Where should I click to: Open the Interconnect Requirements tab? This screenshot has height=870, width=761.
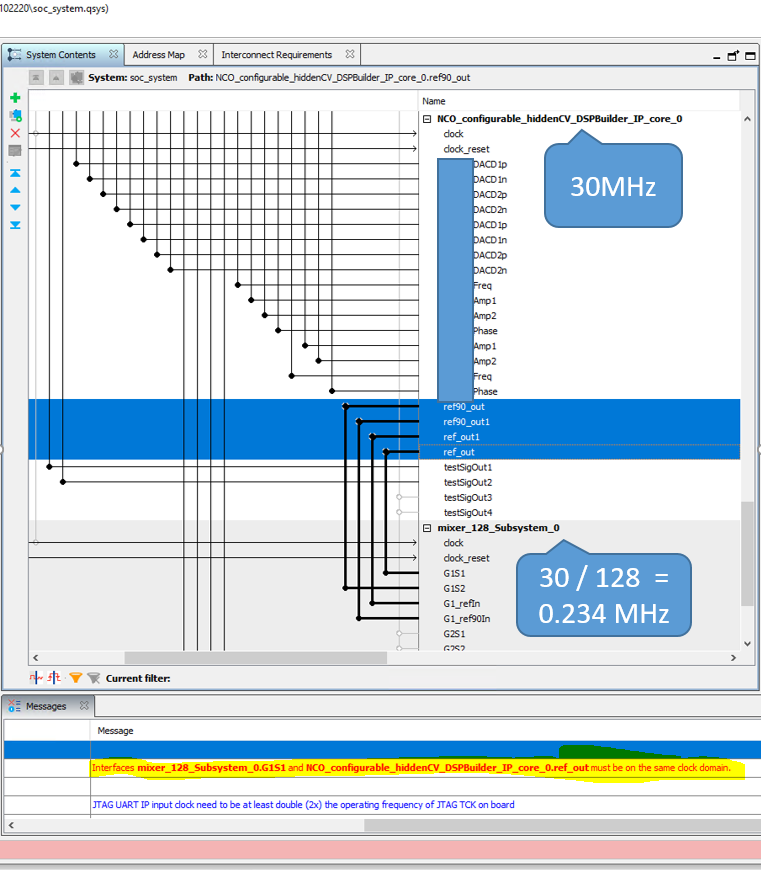[x=276, y=55]
